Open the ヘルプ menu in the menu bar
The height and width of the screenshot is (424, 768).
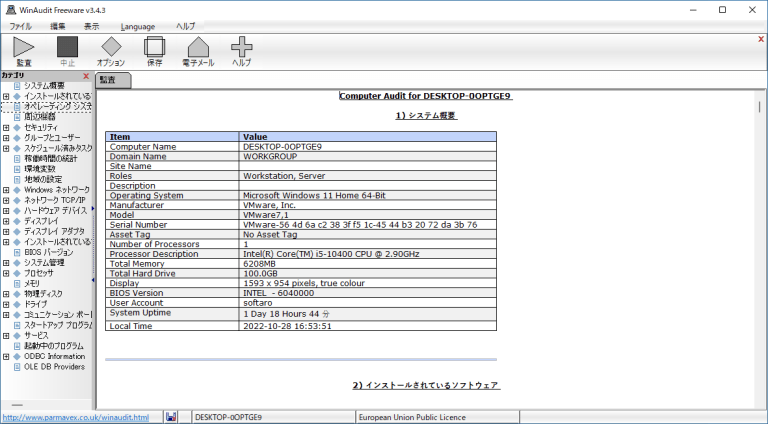point(186,26)
